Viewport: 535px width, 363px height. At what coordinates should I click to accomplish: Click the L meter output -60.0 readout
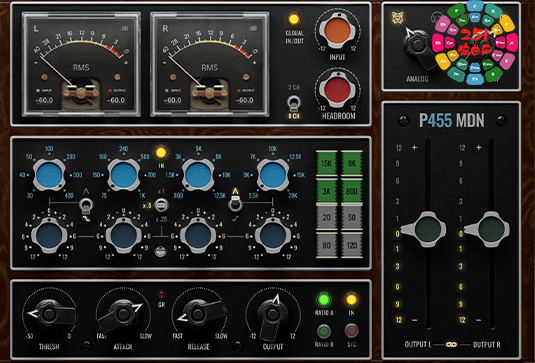pos(116,100)
